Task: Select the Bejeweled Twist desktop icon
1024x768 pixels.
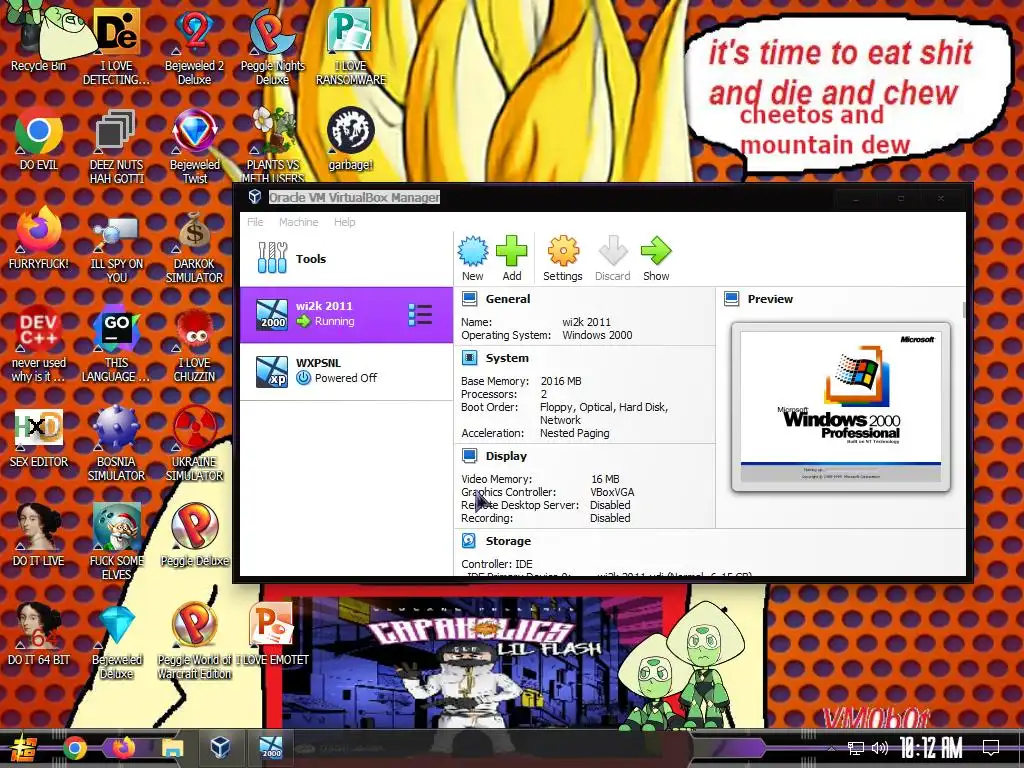Action: pos(195,145)
